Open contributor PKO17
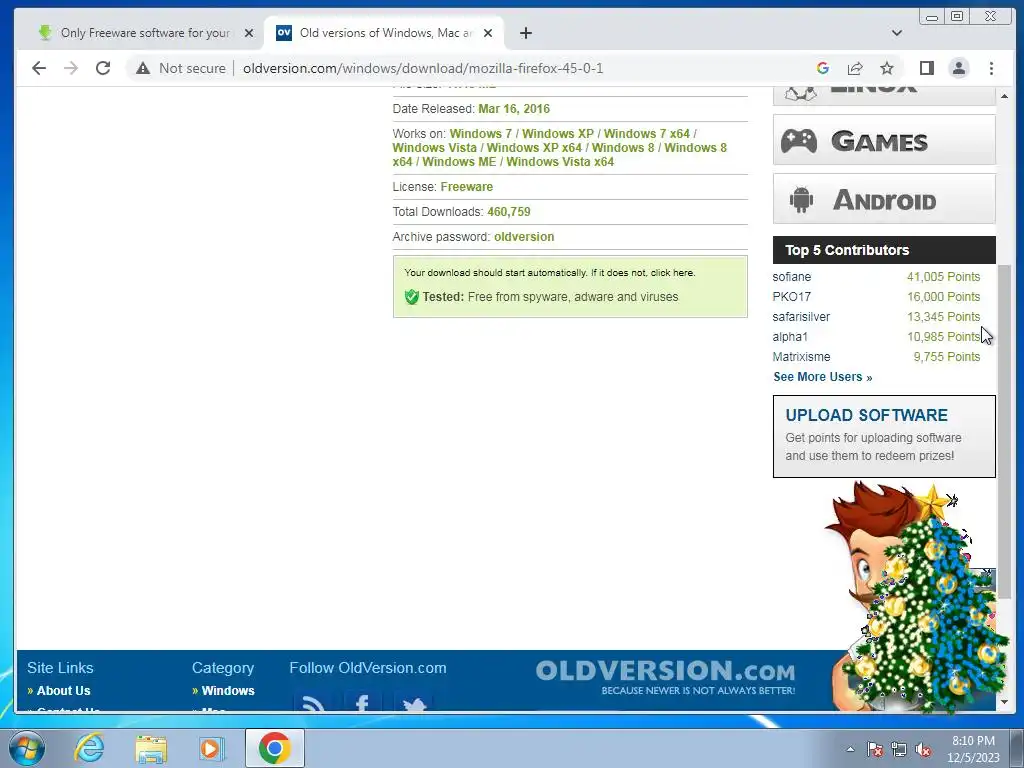This screenshot has width=1024, height=768. point(792,296)
